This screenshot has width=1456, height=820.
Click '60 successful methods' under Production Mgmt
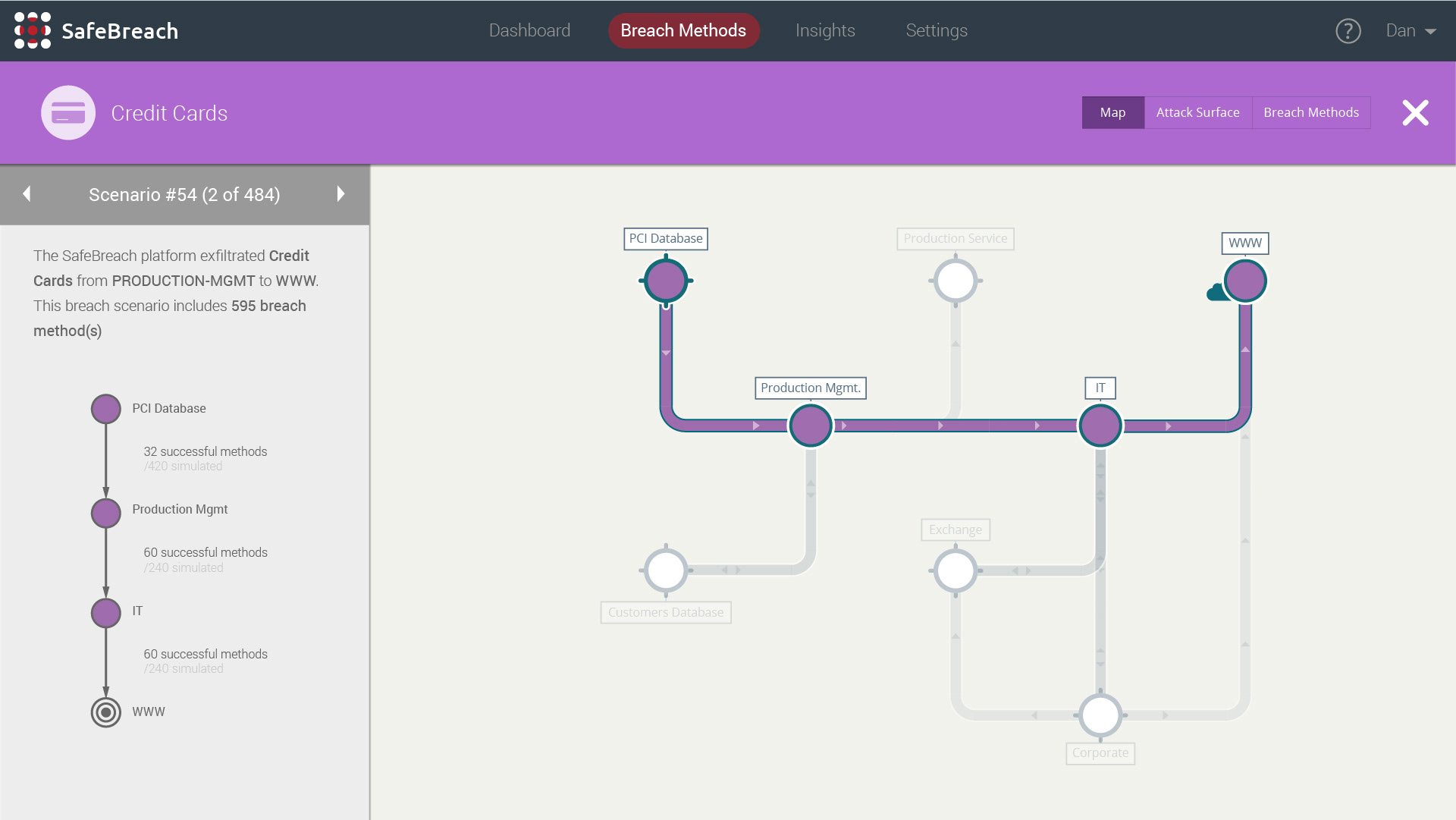[206, 552]
